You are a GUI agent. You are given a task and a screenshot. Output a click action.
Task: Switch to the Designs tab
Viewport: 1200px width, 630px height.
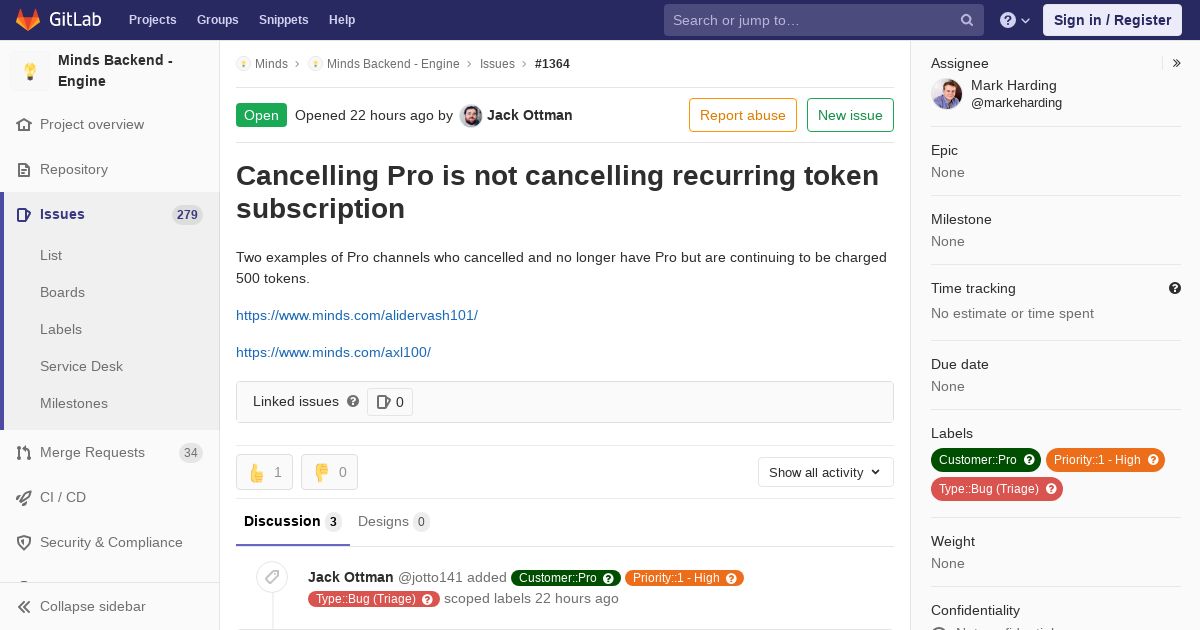tap(394, 521)
